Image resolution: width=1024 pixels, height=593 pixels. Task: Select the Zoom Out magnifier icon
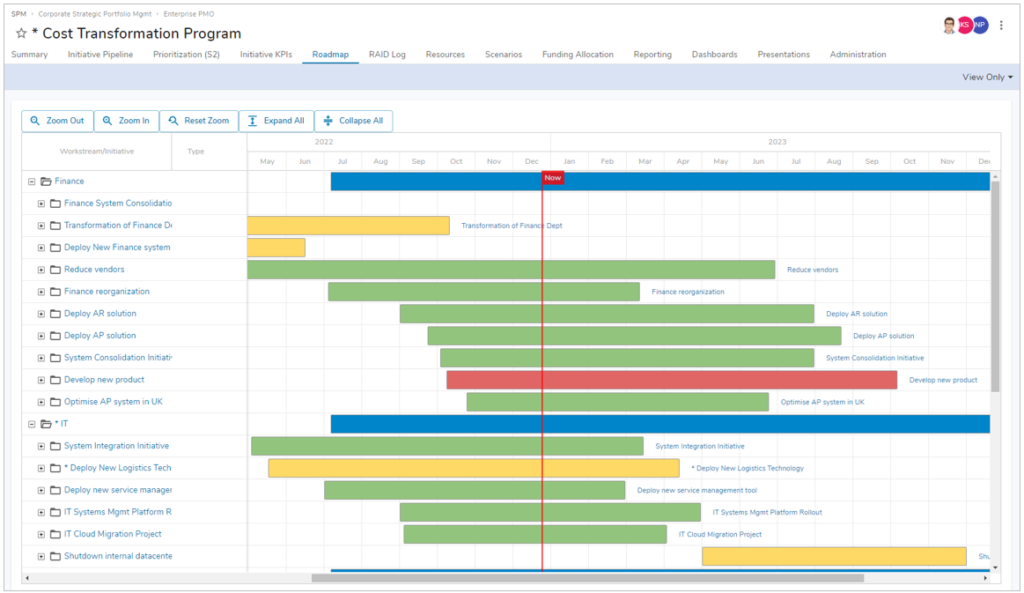35,120
